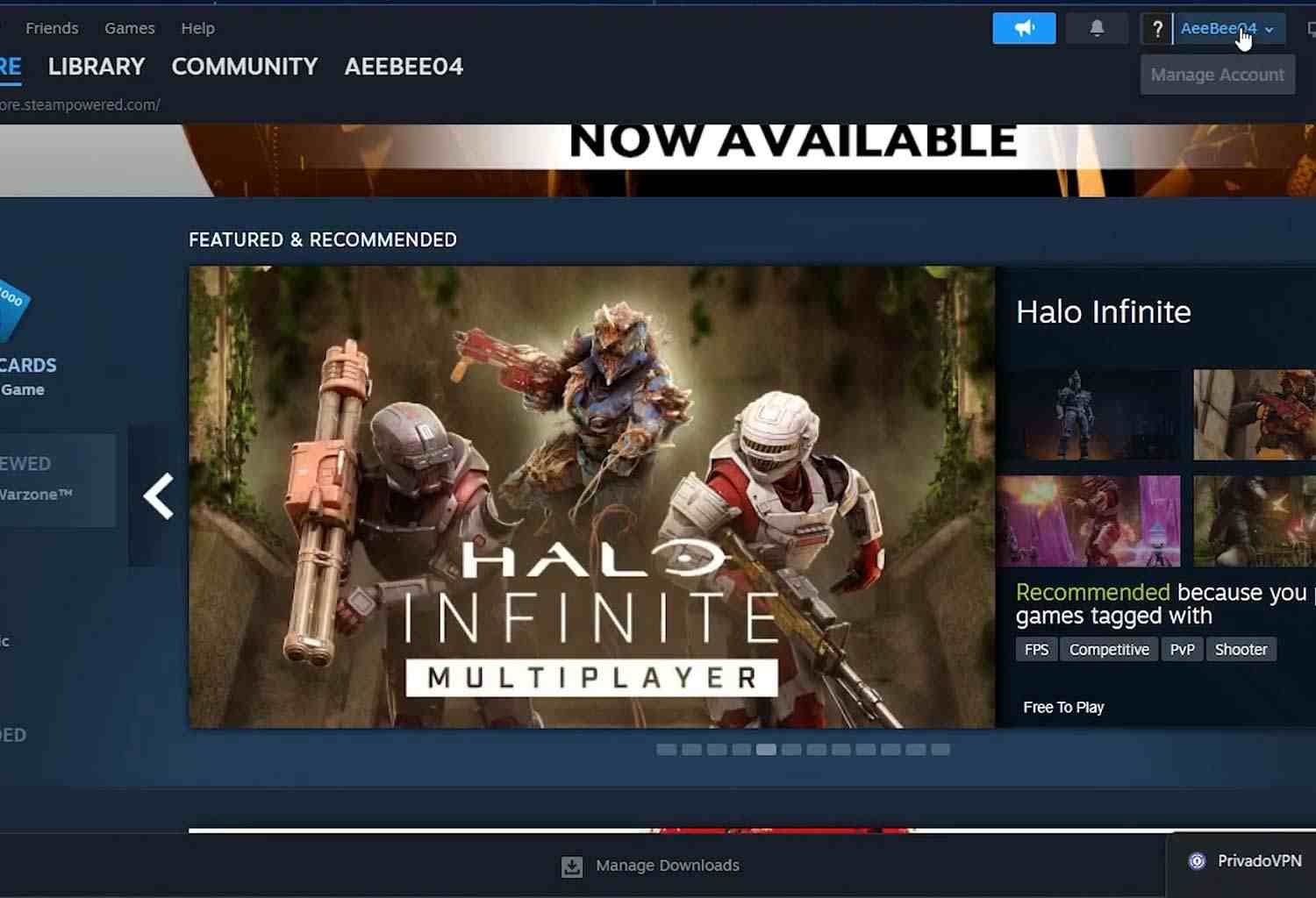View the top-left Halo Infinite screenshot thumbnail
This screenshot has width=1316, height=898.
(1089, 415)
